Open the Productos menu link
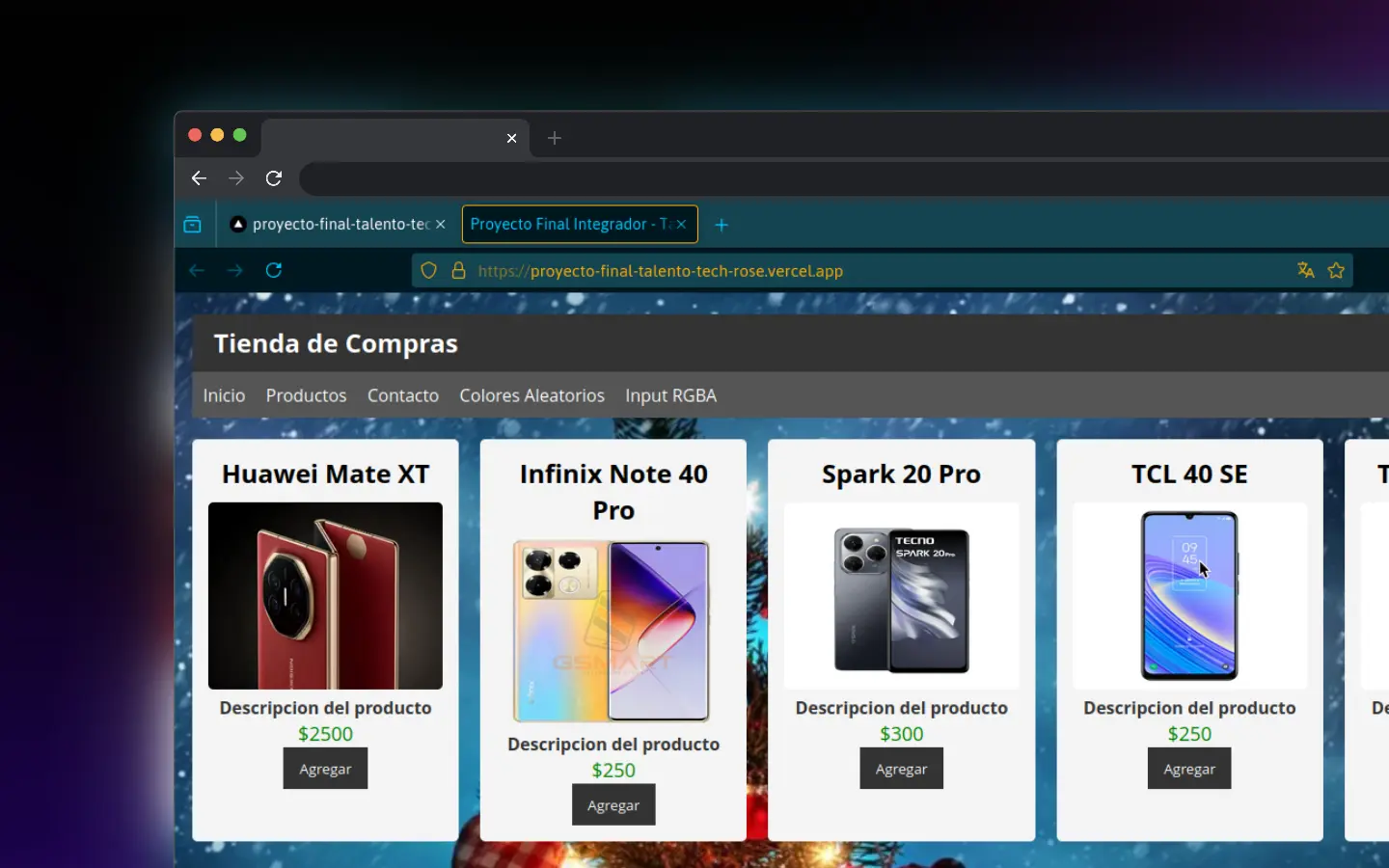1389x868 pixels. pos(306,395)
